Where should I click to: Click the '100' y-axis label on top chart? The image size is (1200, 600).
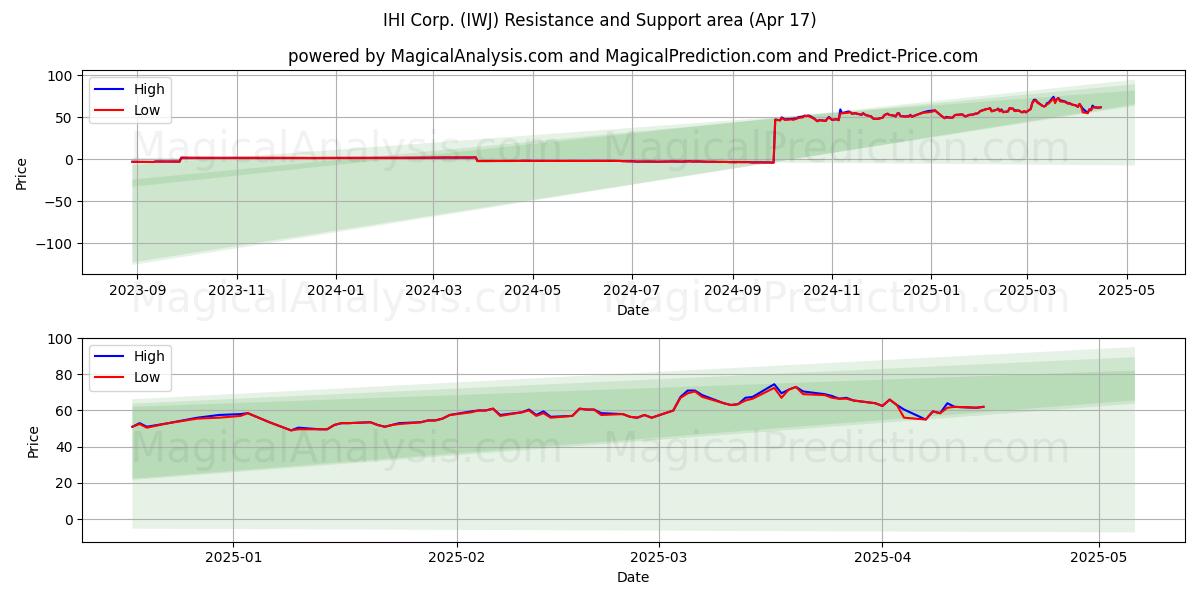coord(61,76)
